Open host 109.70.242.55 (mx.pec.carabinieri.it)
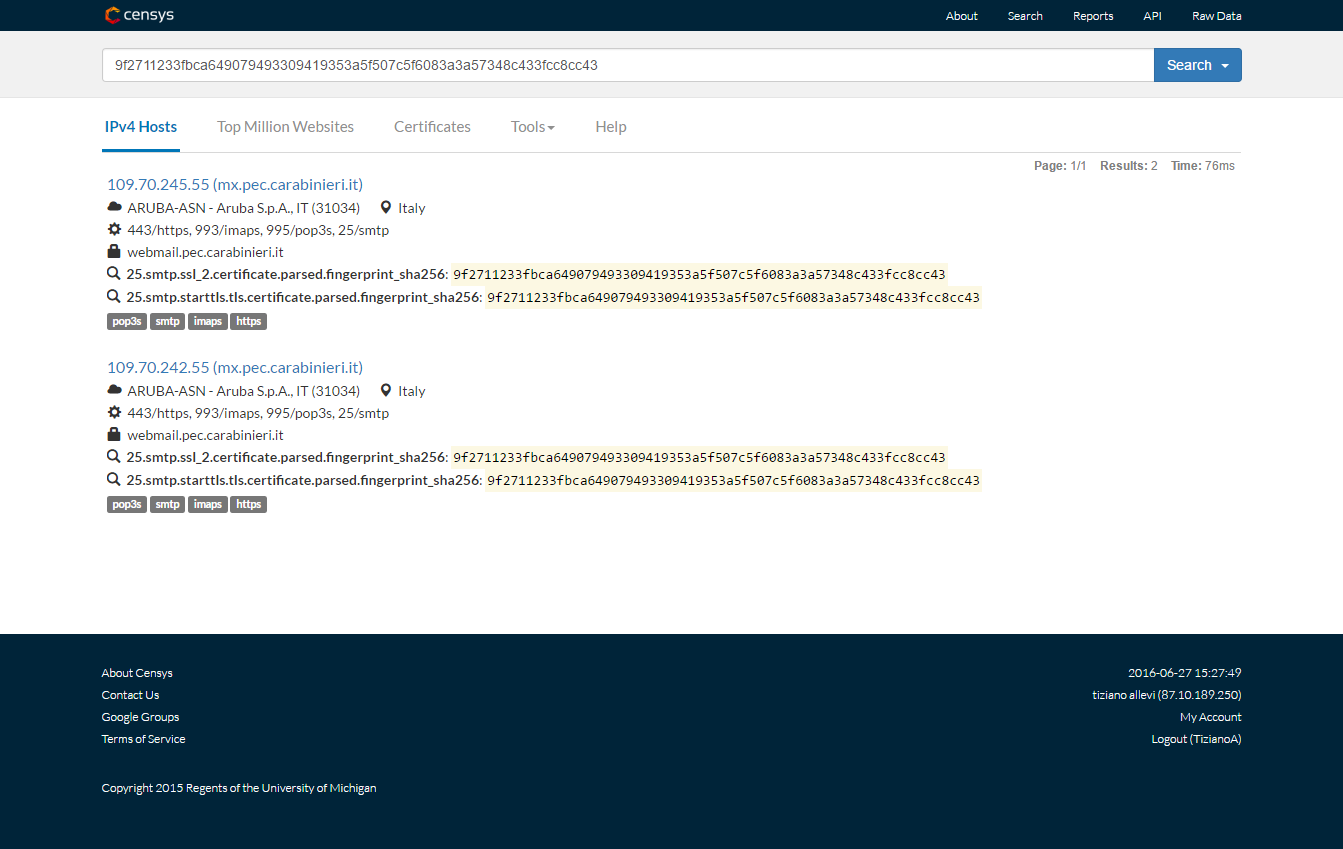 point(235,367)
